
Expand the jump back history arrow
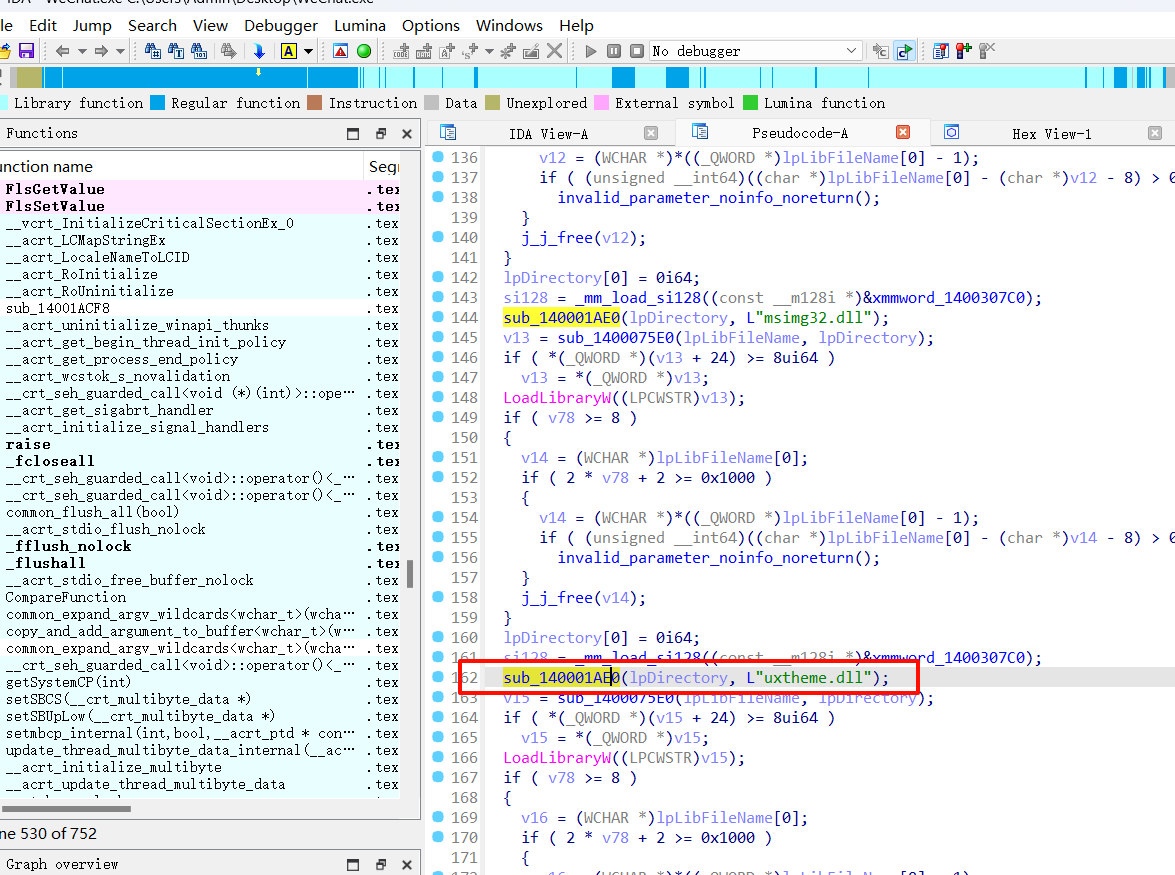point(80,51)
